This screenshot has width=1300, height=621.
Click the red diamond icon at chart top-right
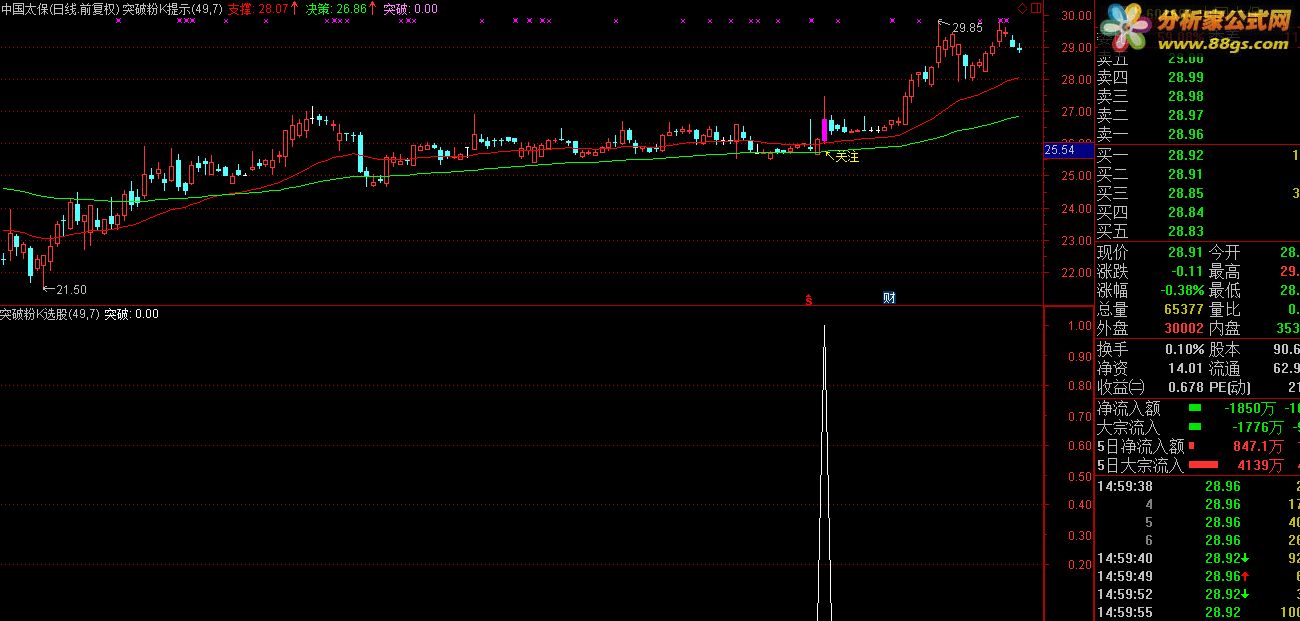pos(1020,8)
